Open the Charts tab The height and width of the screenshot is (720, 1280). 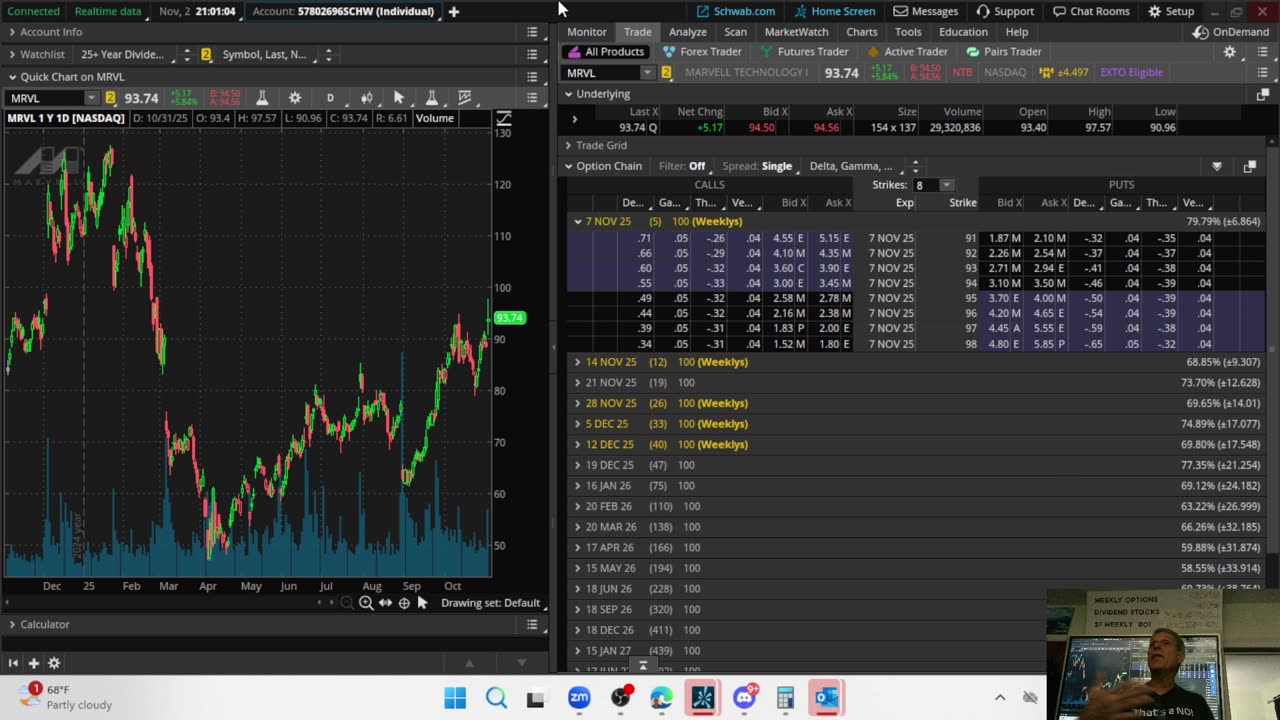pos(861,32)
